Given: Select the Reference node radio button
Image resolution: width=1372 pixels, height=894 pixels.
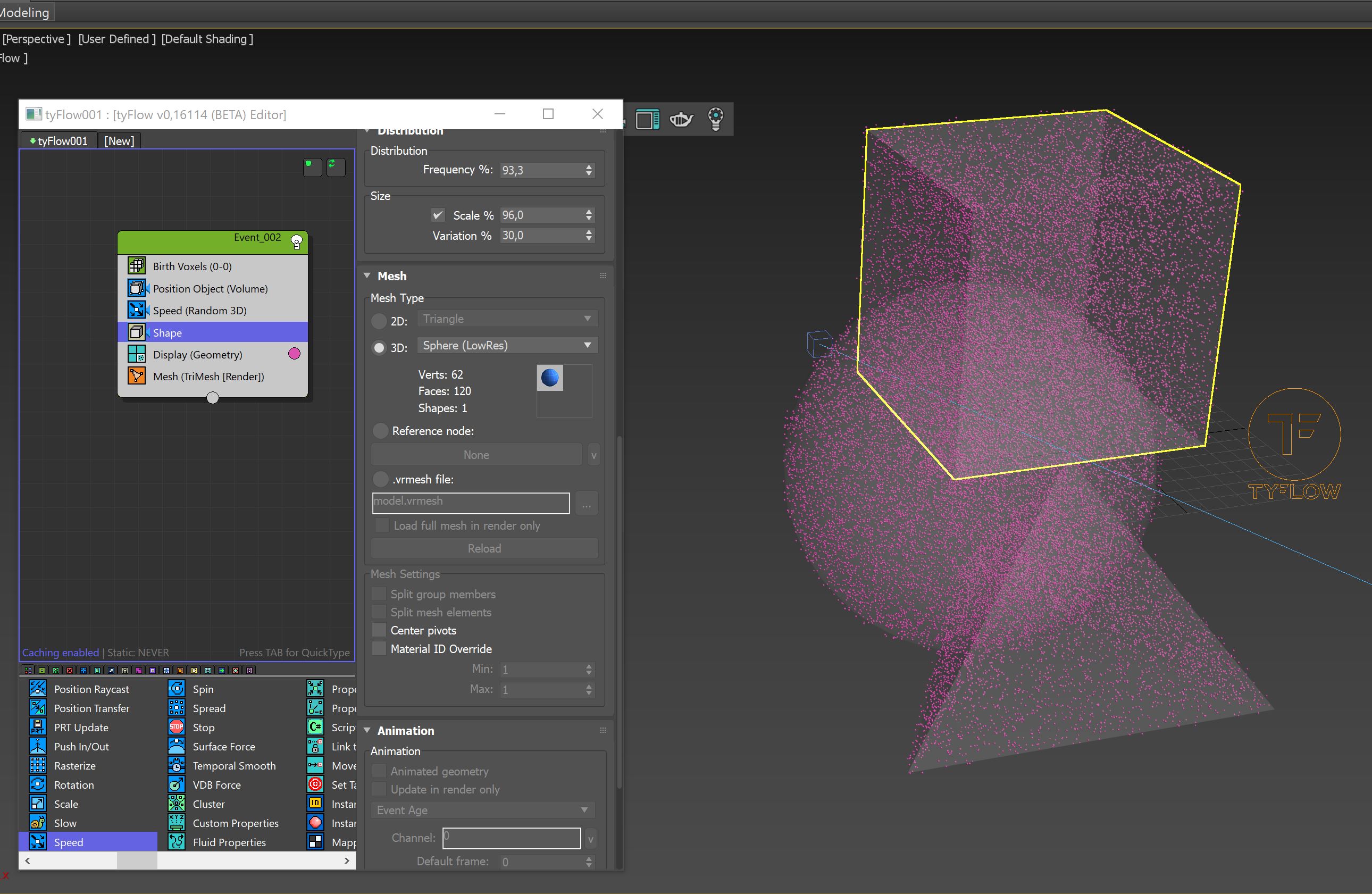Looking at the screenshot, I should 380,431.
